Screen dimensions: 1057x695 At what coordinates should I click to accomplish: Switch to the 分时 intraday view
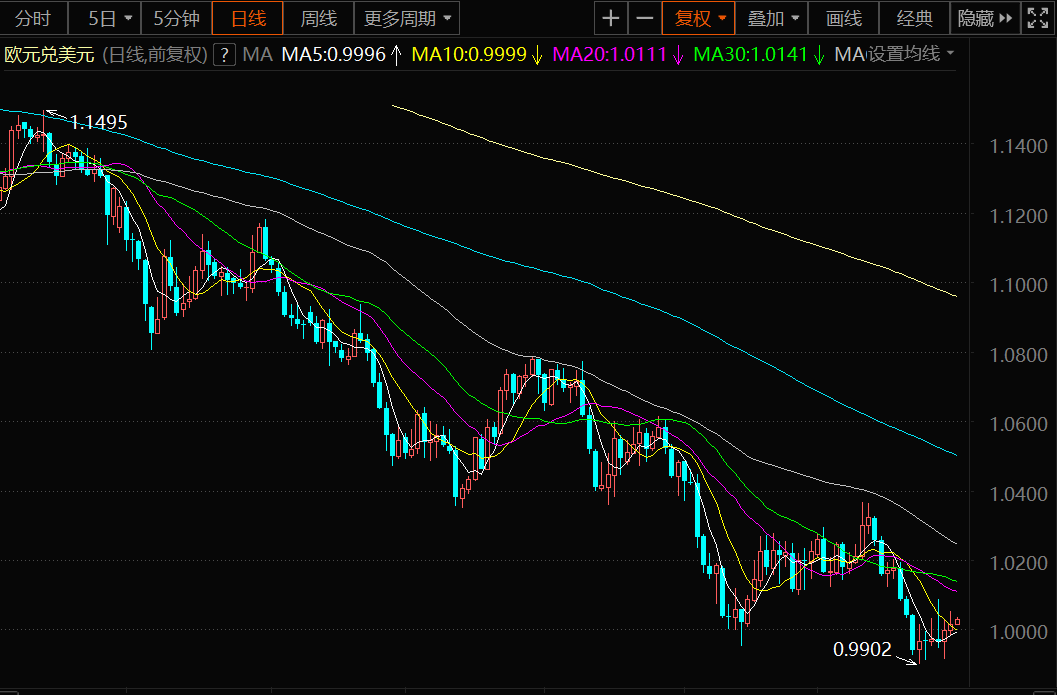[33, 18]
